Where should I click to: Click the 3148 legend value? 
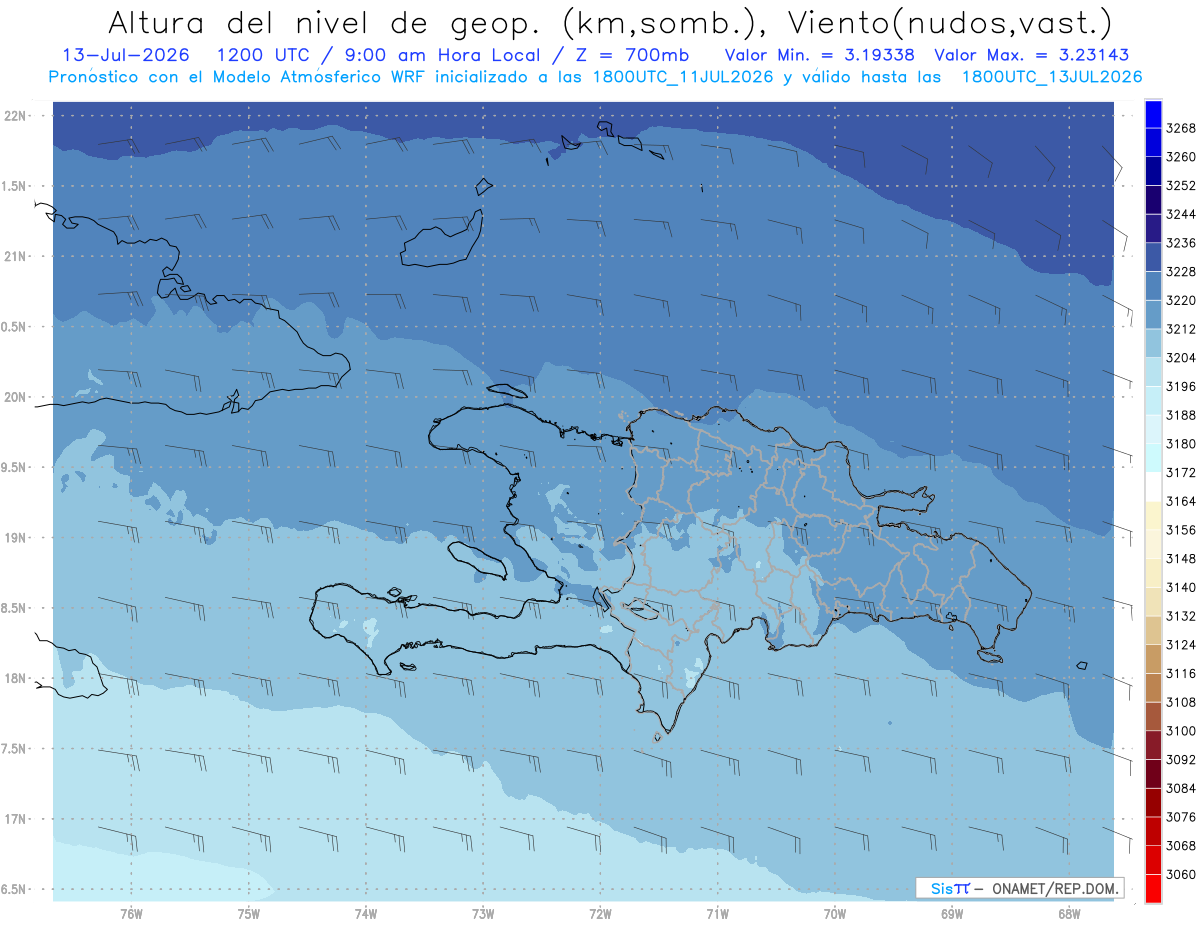[1181, 558]
